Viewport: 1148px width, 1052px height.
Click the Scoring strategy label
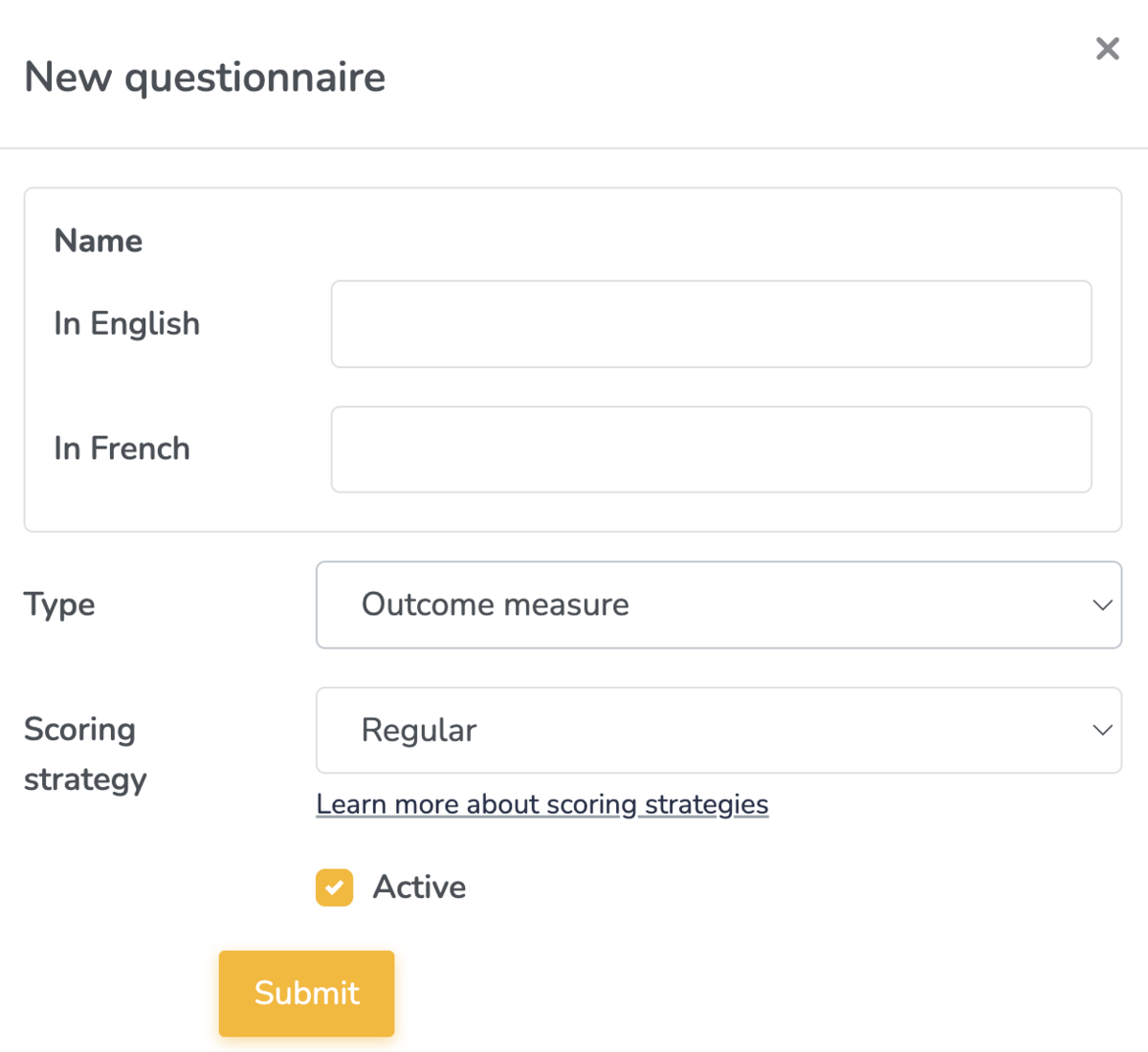pyautogui.click(x=84, y=754)
